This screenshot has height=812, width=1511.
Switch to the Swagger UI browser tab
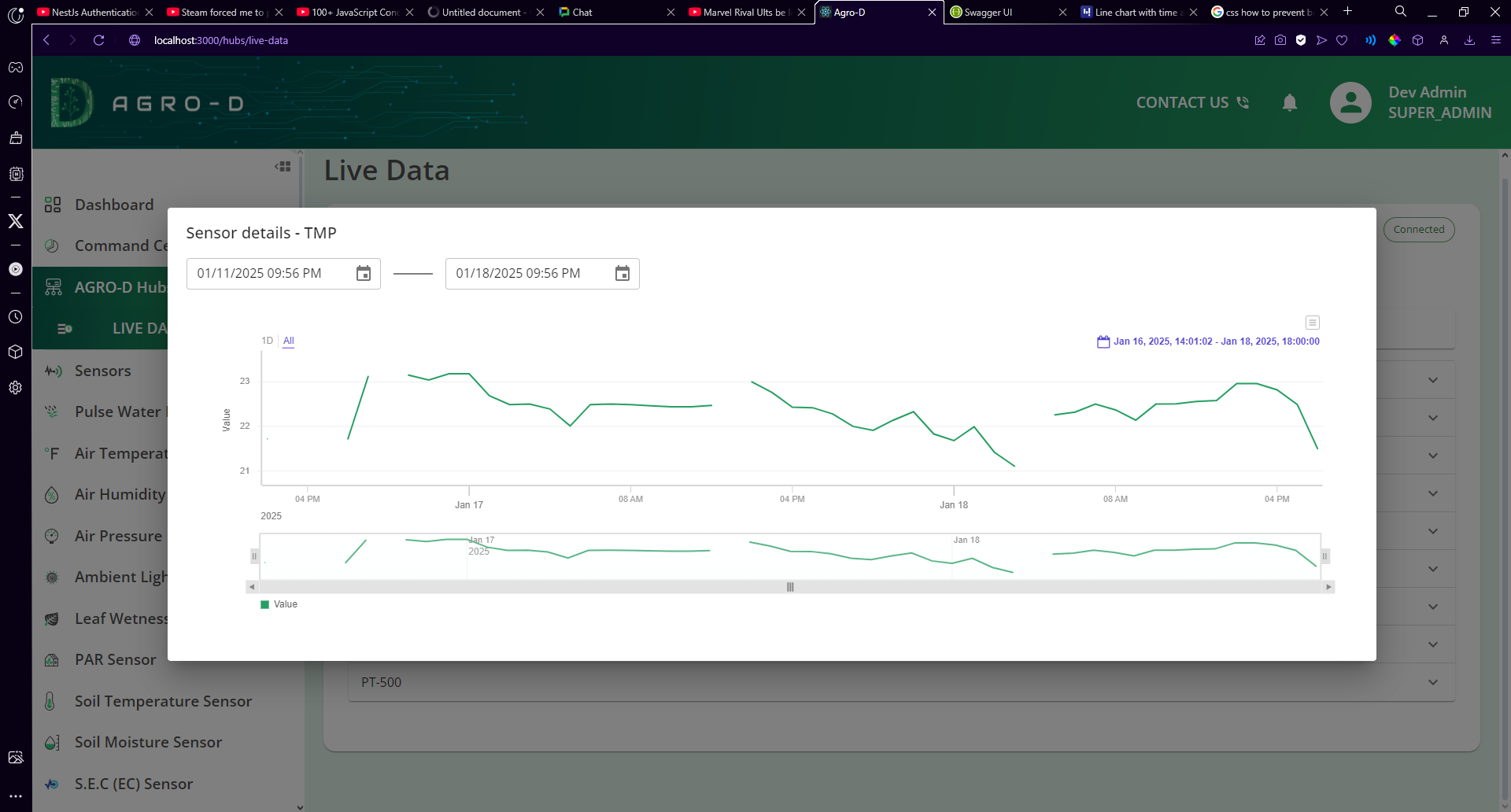[x=992, y=12]
